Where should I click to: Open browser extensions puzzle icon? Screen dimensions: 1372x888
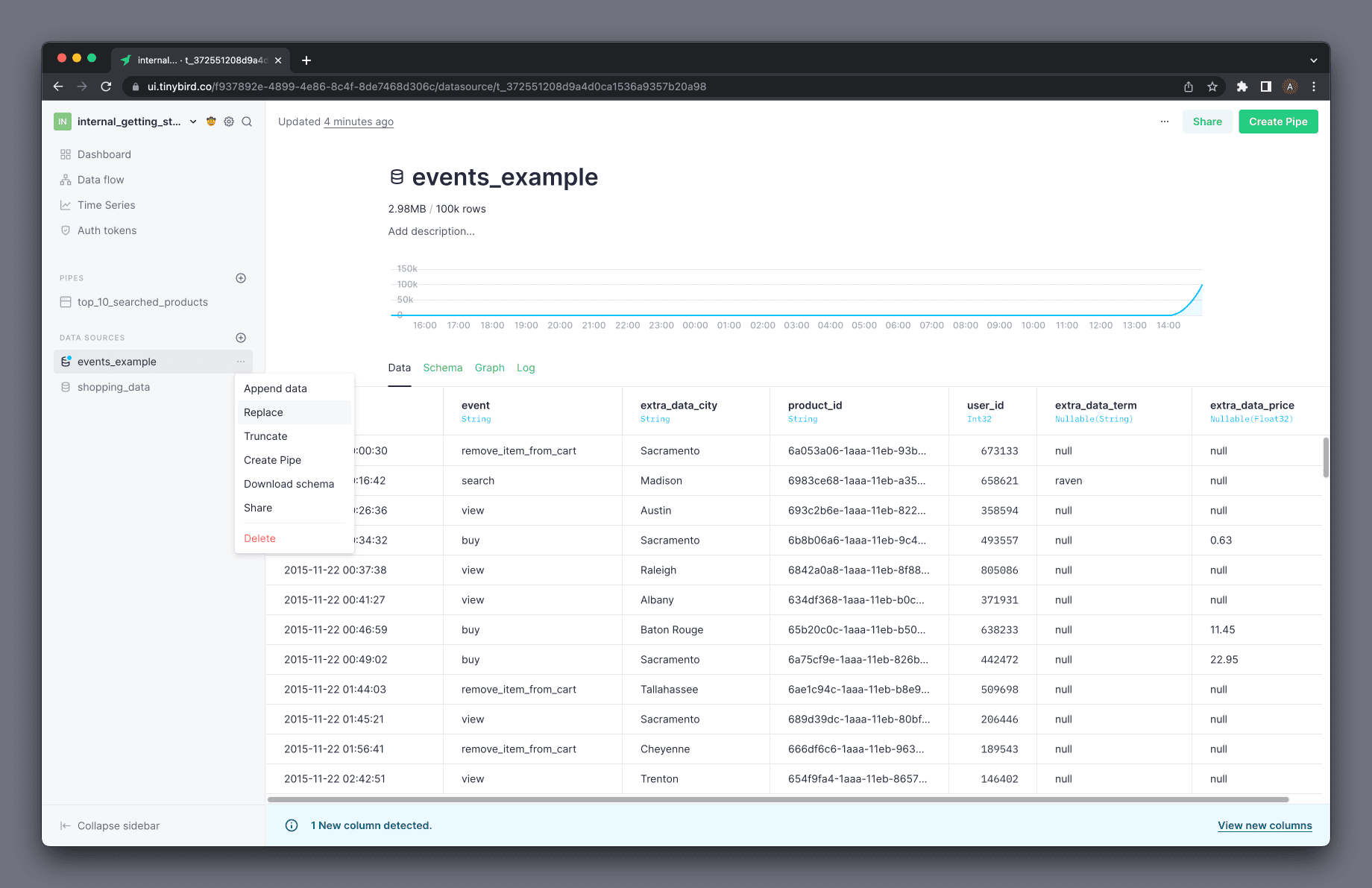click(x=1242, y=86)
